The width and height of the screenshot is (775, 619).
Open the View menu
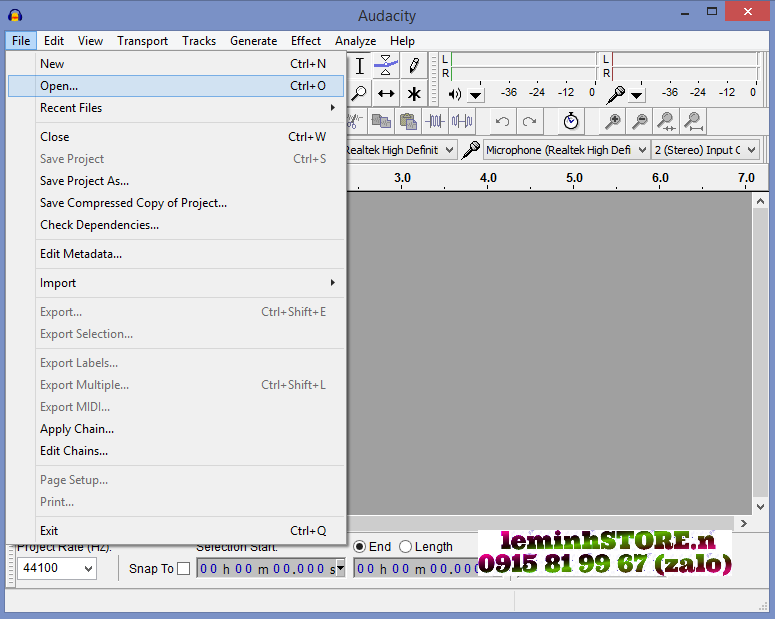click(x=90, y=41)
